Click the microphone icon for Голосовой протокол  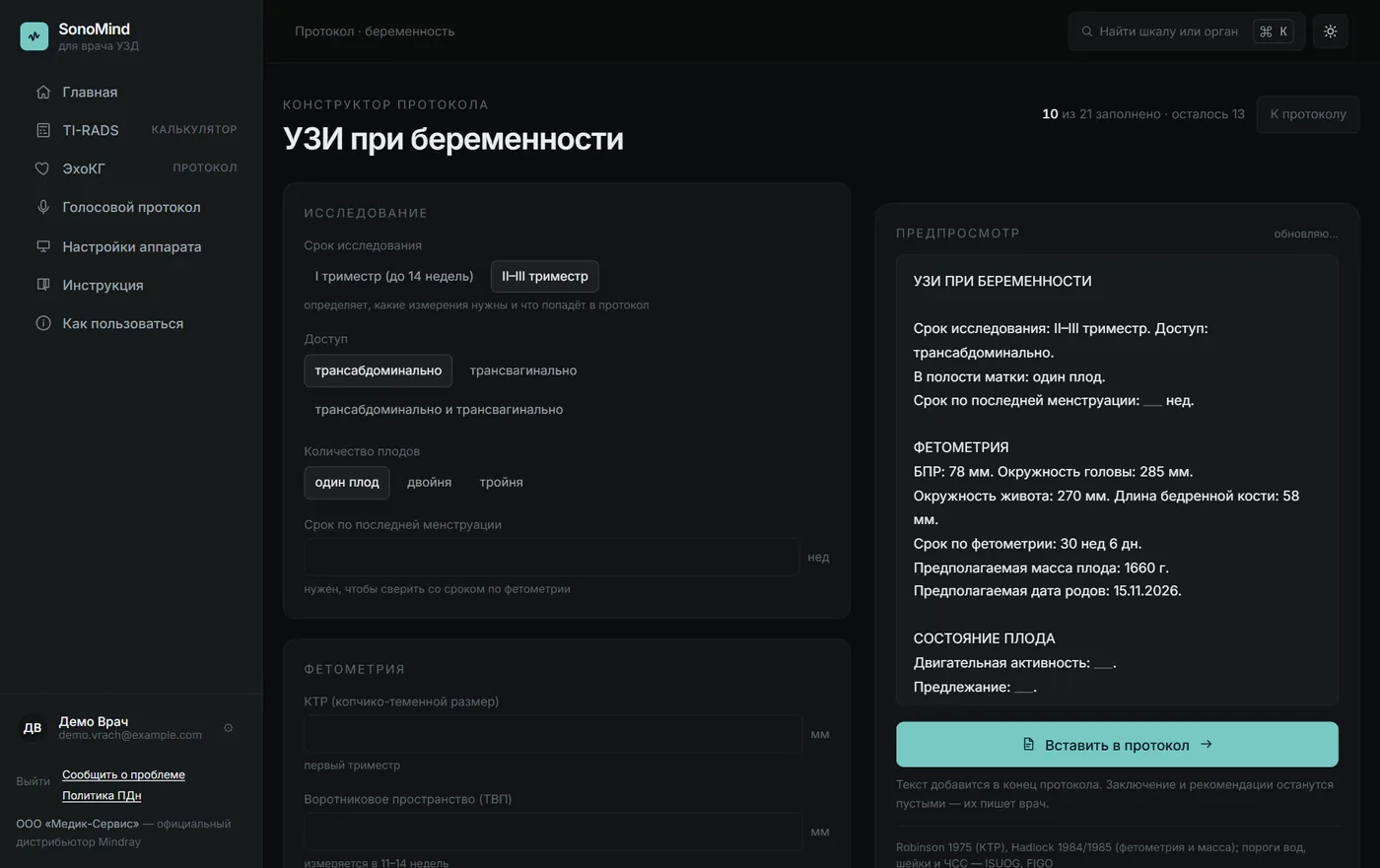pos(42,207)
